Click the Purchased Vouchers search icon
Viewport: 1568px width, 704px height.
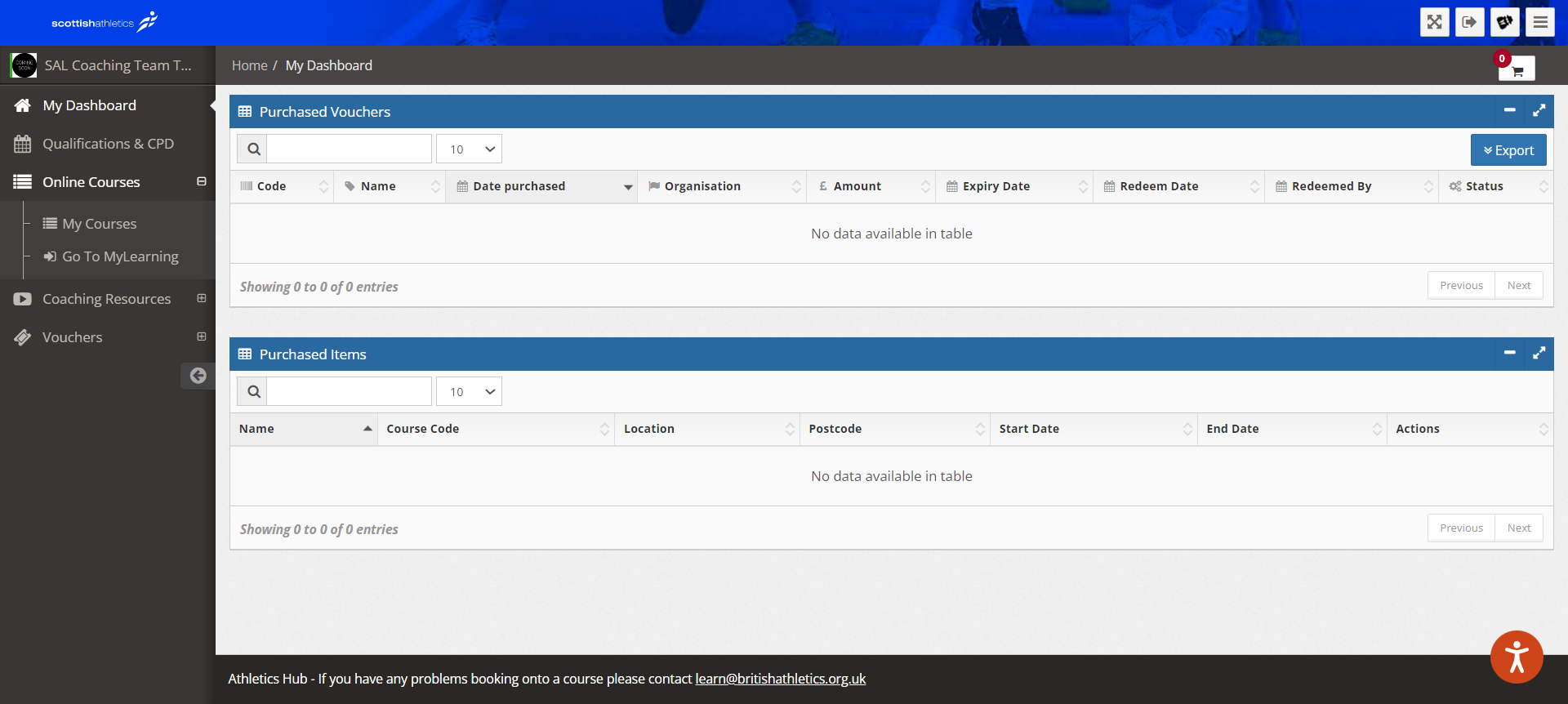point(253,149)
